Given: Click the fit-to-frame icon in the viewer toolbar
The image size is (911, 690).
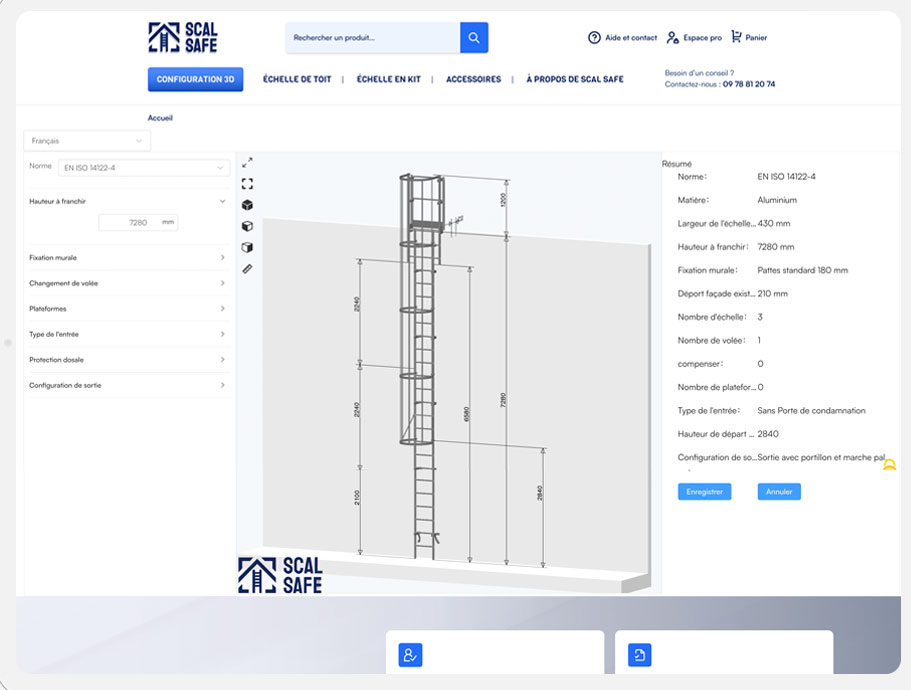Looking at the screenshot, I should 248,183.
